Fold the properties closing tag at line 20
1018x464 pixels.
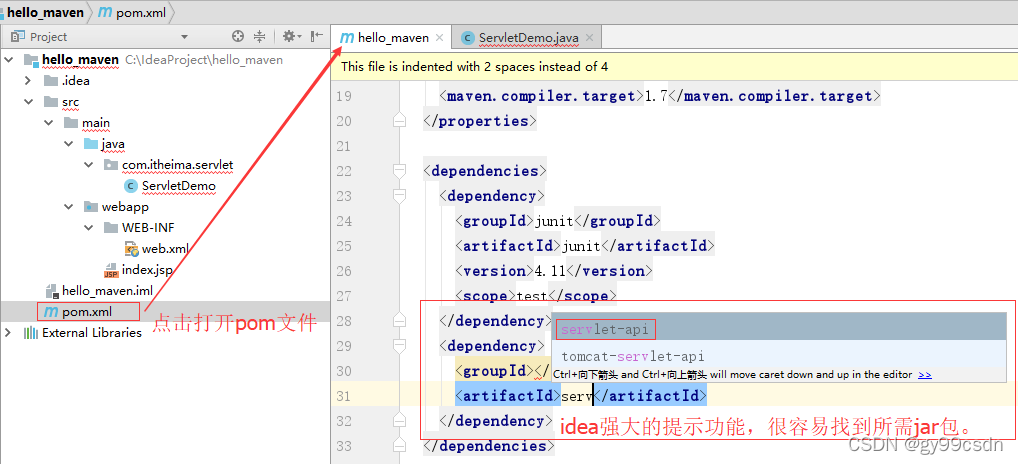[399, 121]
